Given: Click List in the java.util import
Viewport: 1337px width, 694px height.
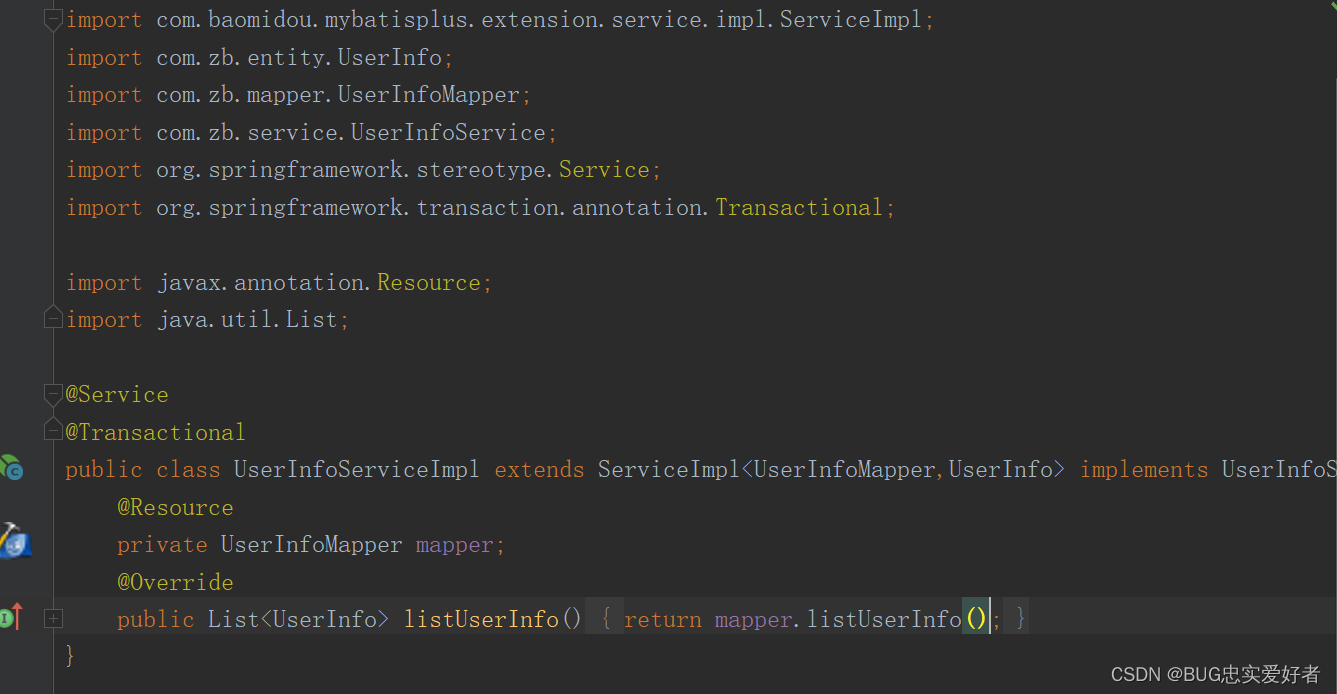Looking at the screenshot, I should coord(312,320).
